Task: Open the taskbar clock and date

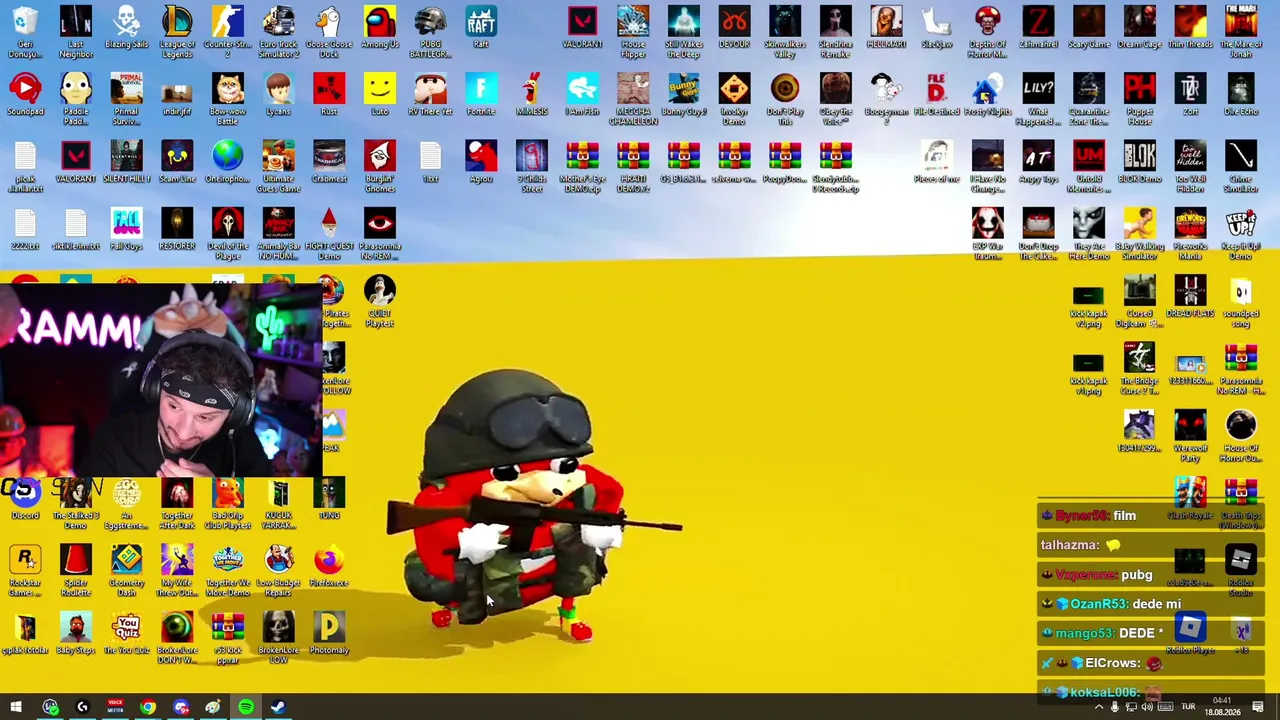Action: pos(1222,707)
